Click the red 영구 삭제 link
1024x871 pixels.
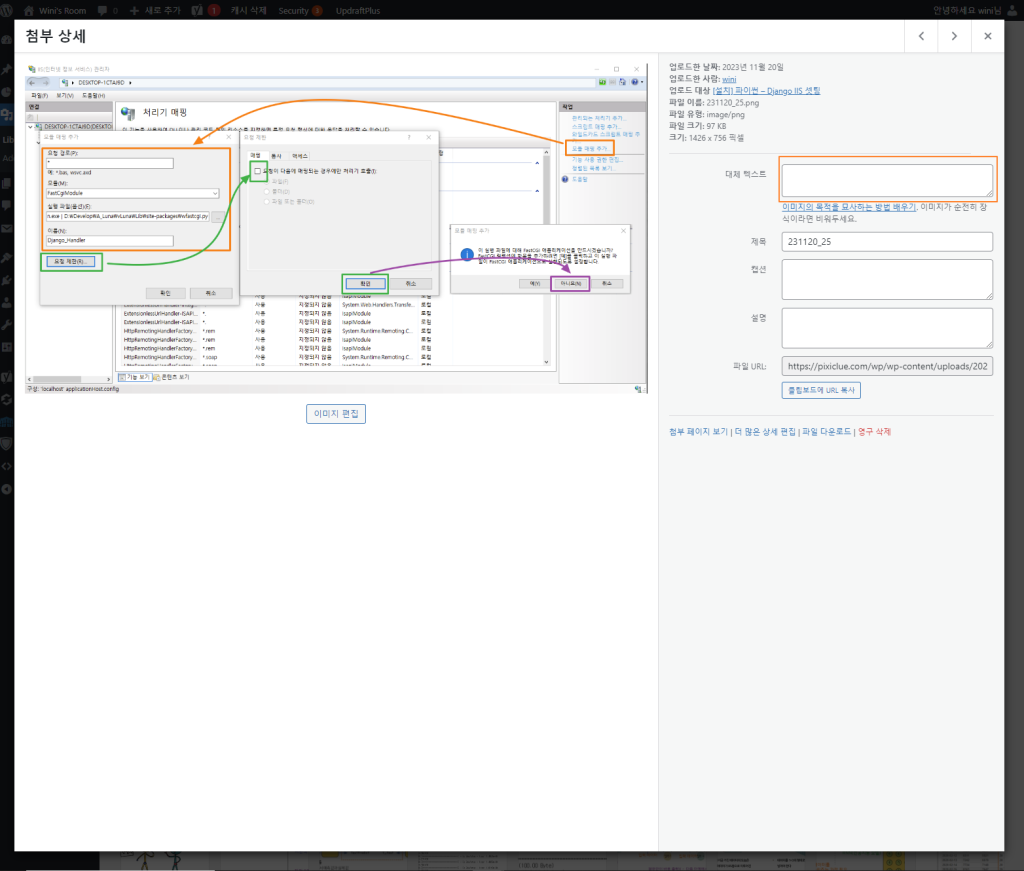click(x=874, y=432)
